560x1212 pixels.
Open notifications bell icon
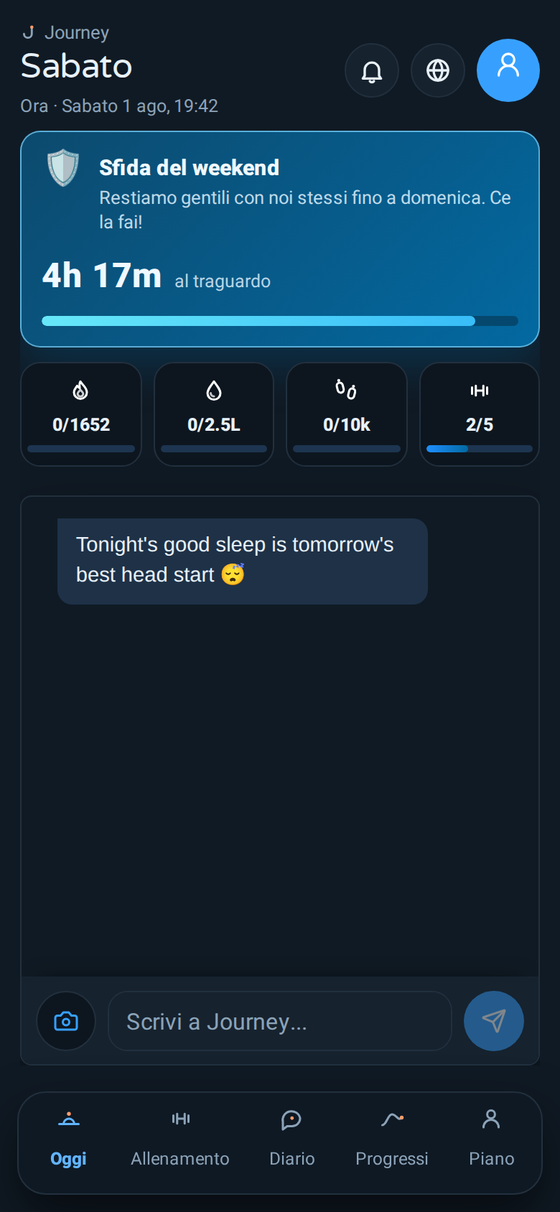372,71
